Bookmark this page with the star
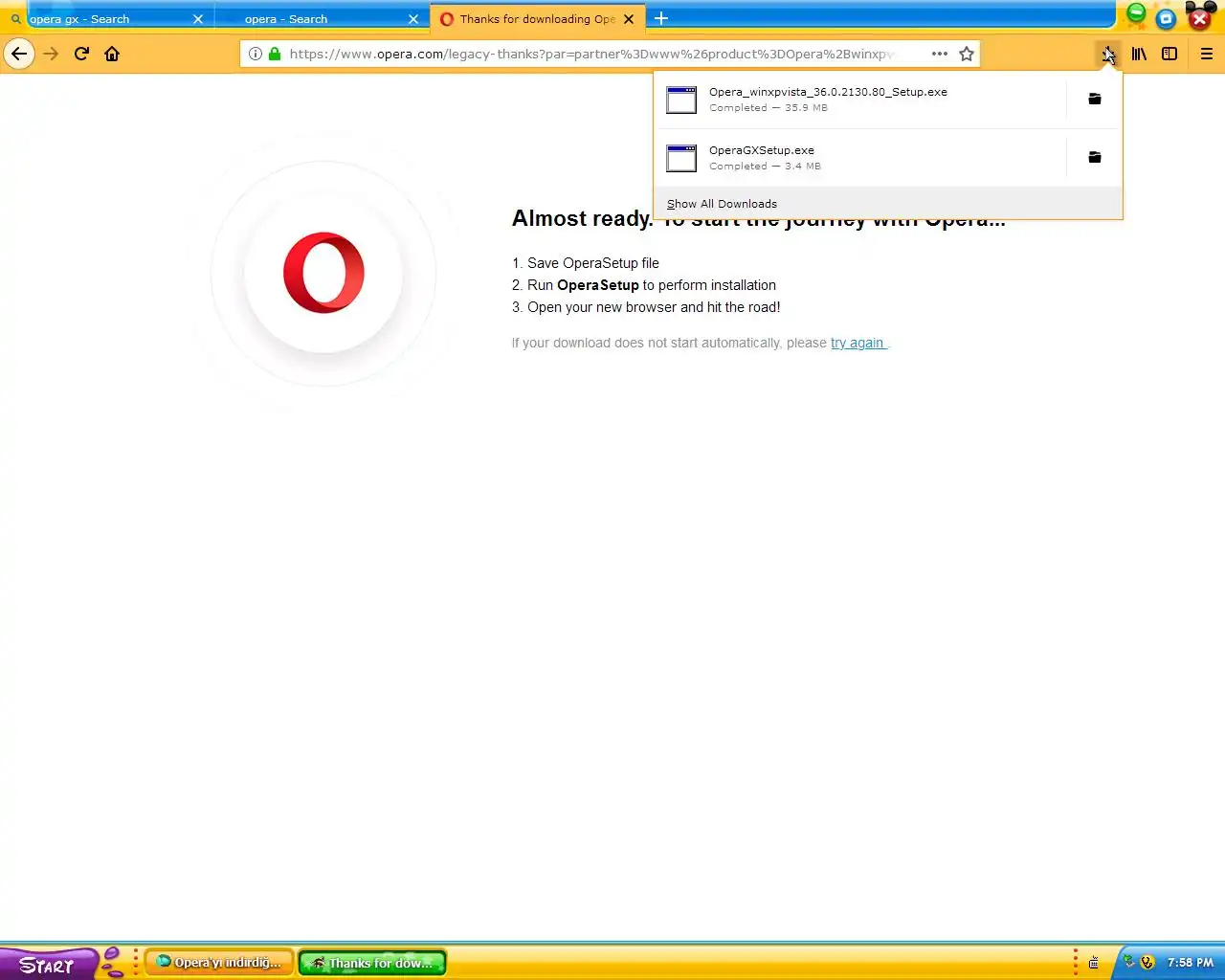Image resolution: width=1225 pixels, height=980 pixels. [x=967, y=54]
